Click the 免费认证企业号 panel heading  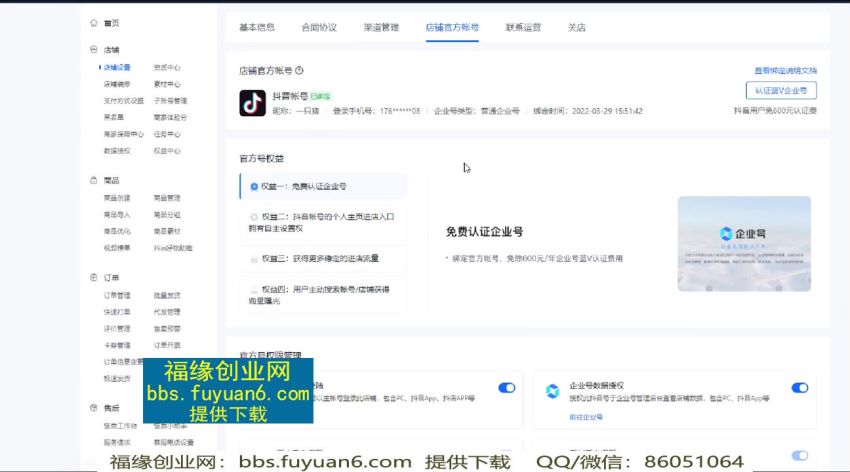point(484,232)
